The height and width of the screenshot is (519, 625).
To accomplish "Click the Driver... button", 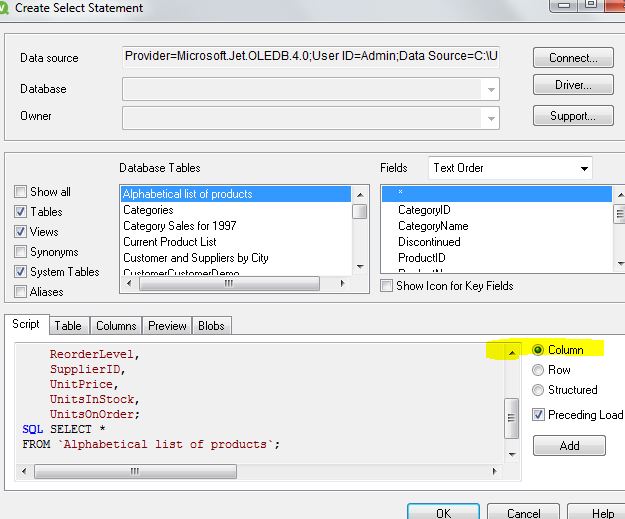I will 573,85.
